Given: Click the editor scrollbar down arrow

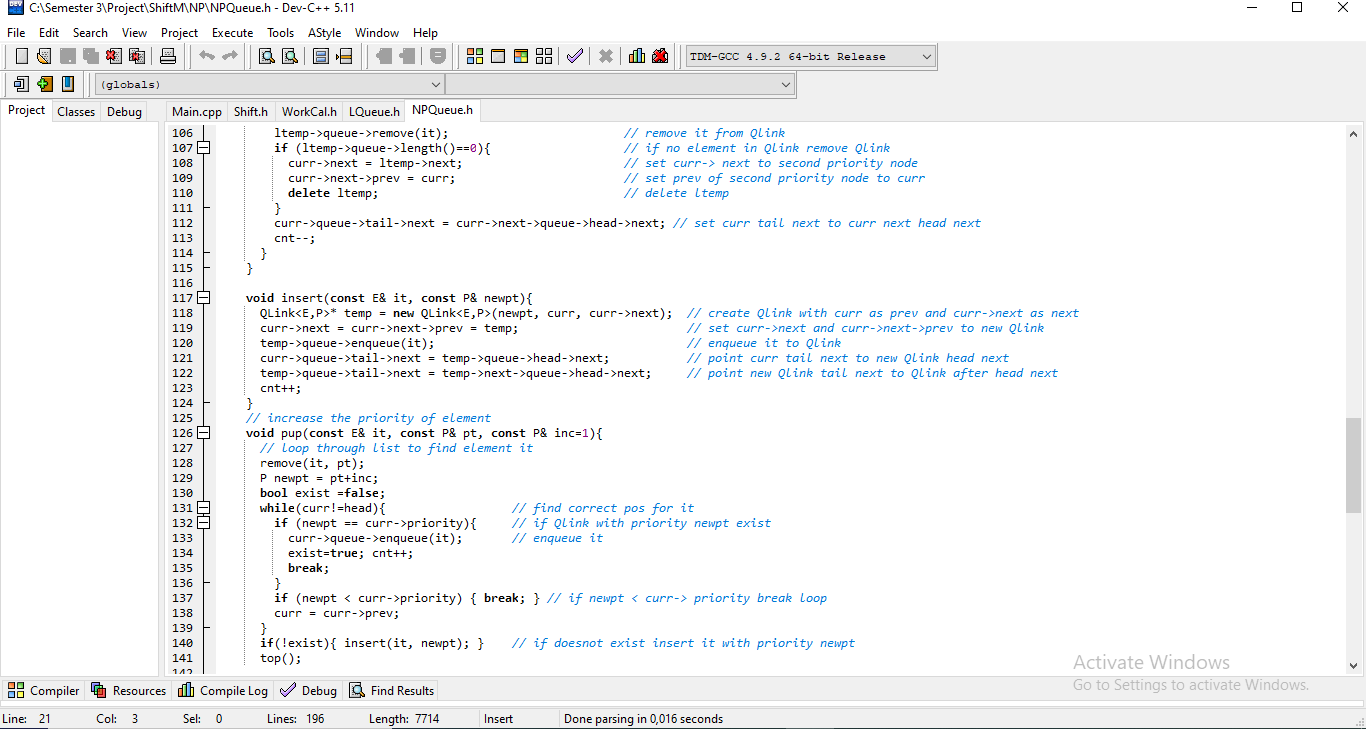Looking at the screenshot, I should (x=1353, y=664).
